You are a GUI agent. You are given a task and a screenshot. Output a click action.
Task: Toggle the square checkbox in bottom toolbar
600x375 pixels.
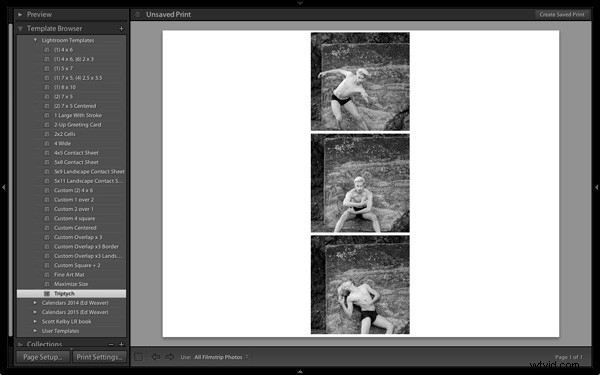139,357
